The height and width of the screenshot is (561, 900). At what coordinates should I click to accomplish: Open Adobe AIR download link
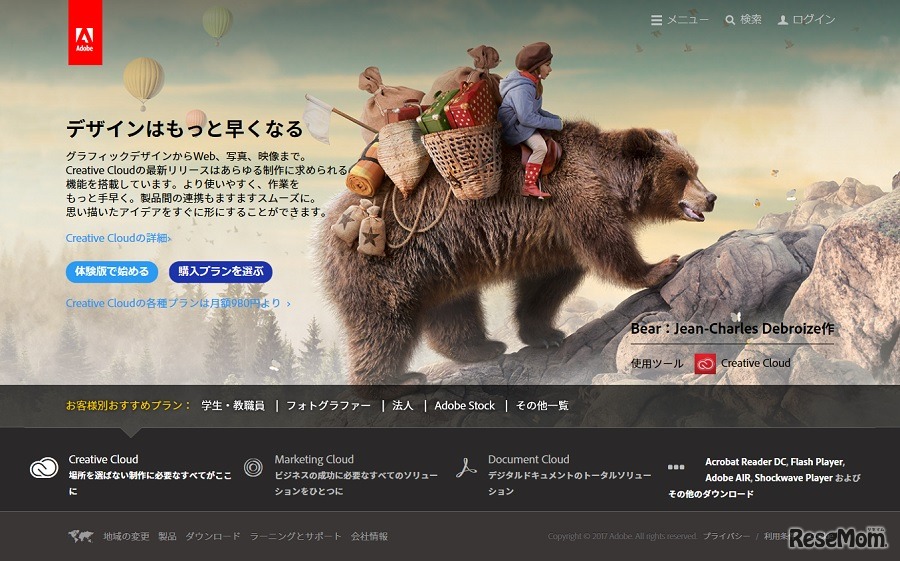click(x=727, y=478)
